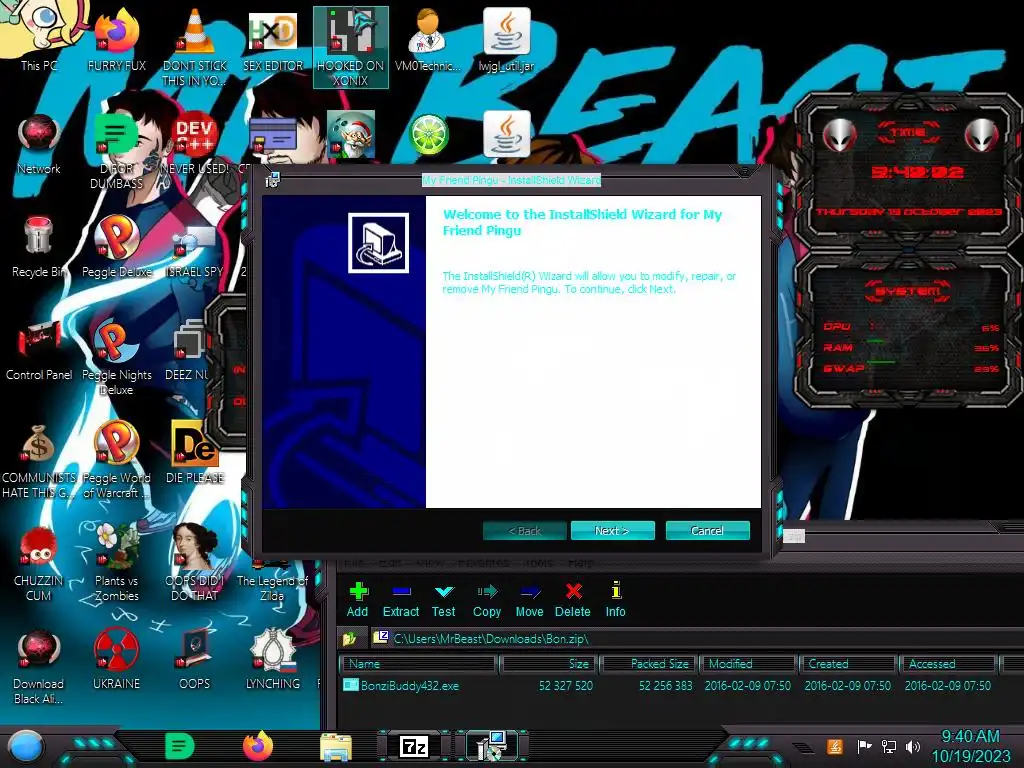Select the lwjgl_util.jar file icon

[506, 38]
